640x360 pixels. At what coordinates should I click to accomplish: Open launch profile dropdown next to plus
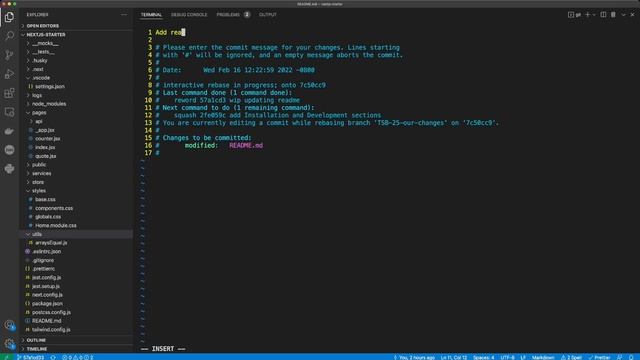click(594, 15)
